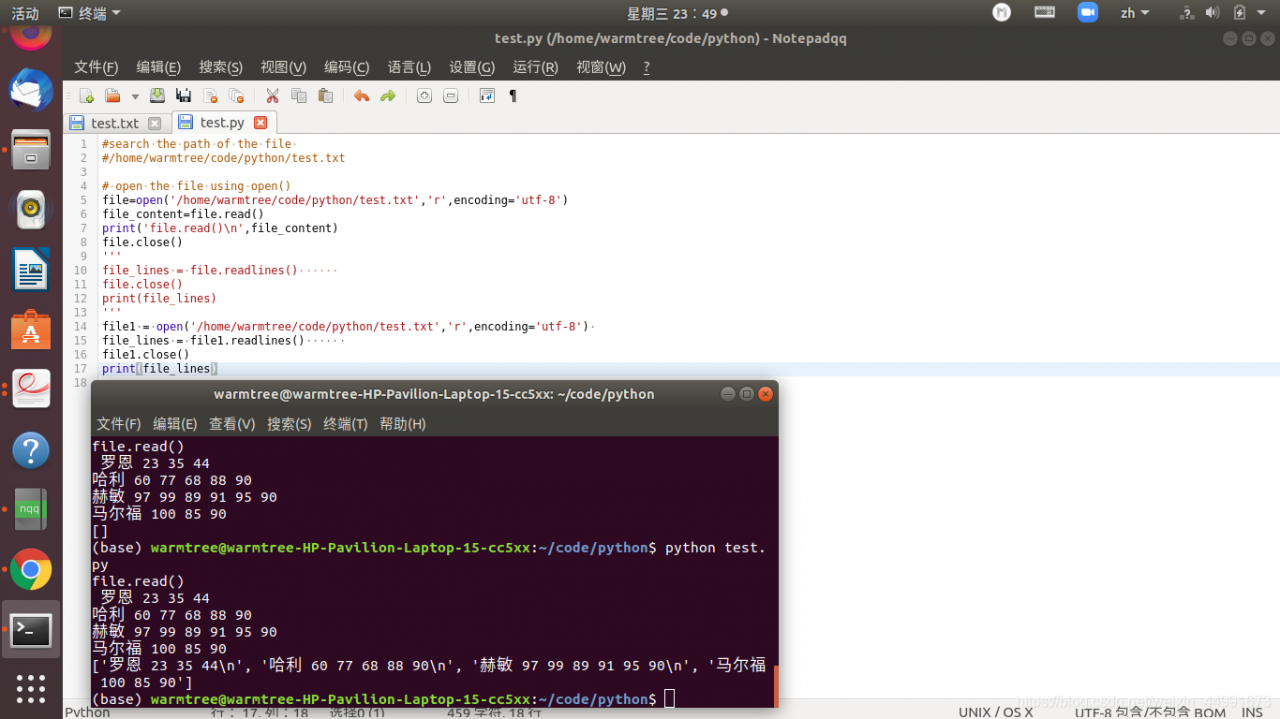Image resolution: width=1280 pixels, height=719 pixels.
Task: Open Ubuntu Software from the dock
Action: [31, 329]
